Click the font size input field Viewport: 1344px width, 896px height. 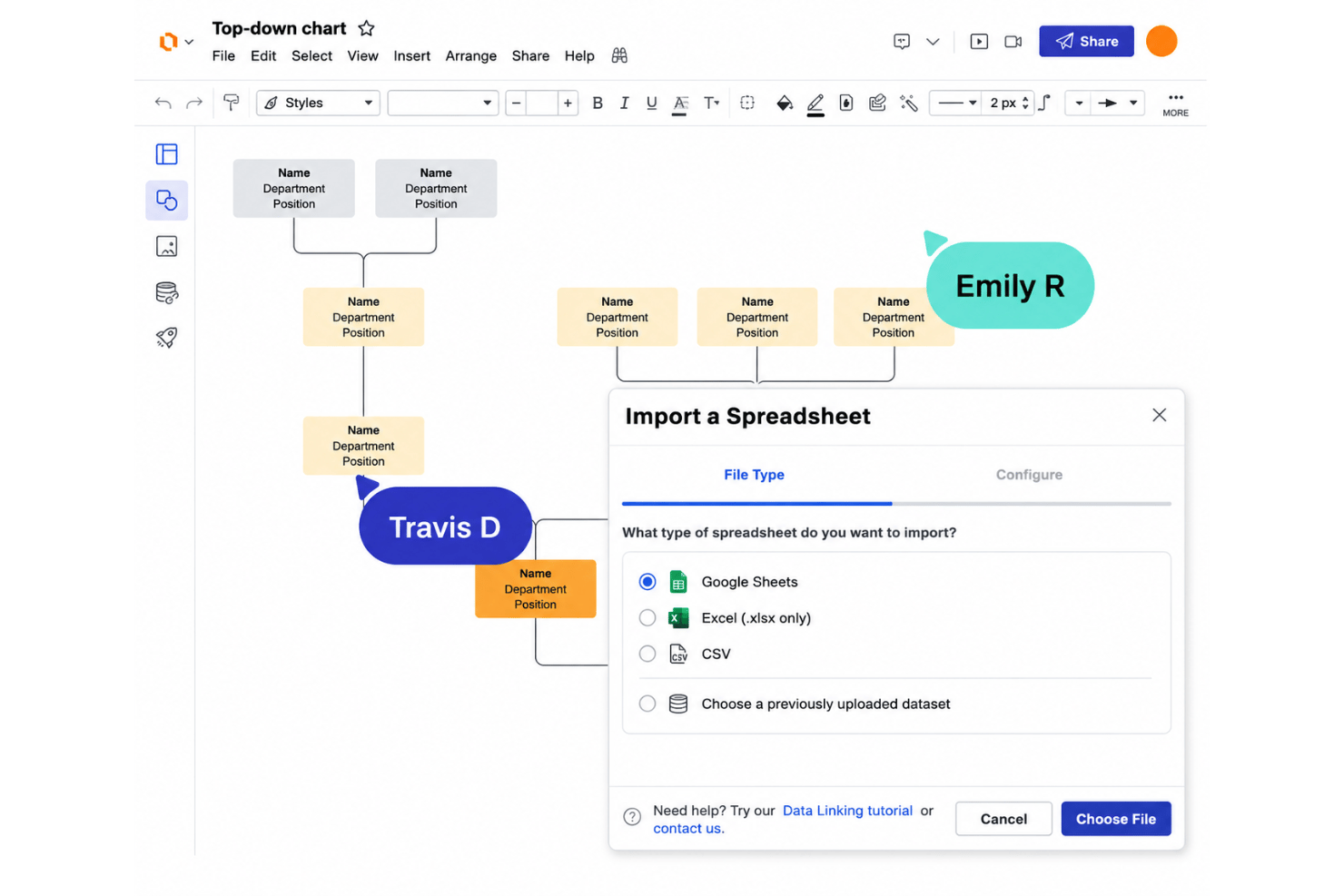coord(542,103)
